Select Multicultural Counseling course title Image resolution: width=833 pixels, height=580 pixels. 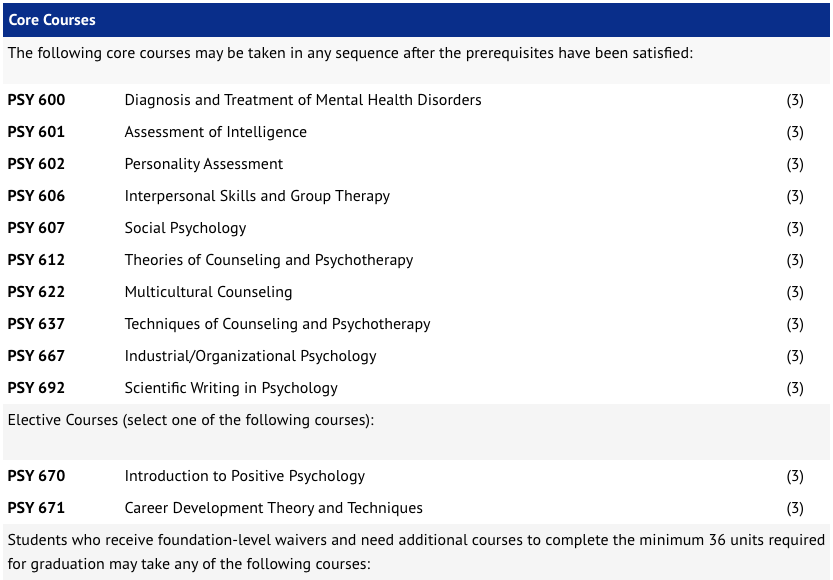tap(208, 292)
